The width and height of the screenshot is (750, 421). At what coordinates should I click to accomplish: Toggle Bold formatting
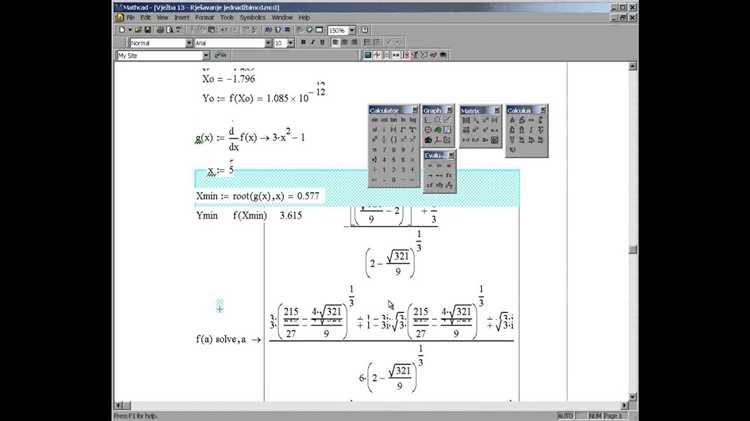[x=303, y=43]
